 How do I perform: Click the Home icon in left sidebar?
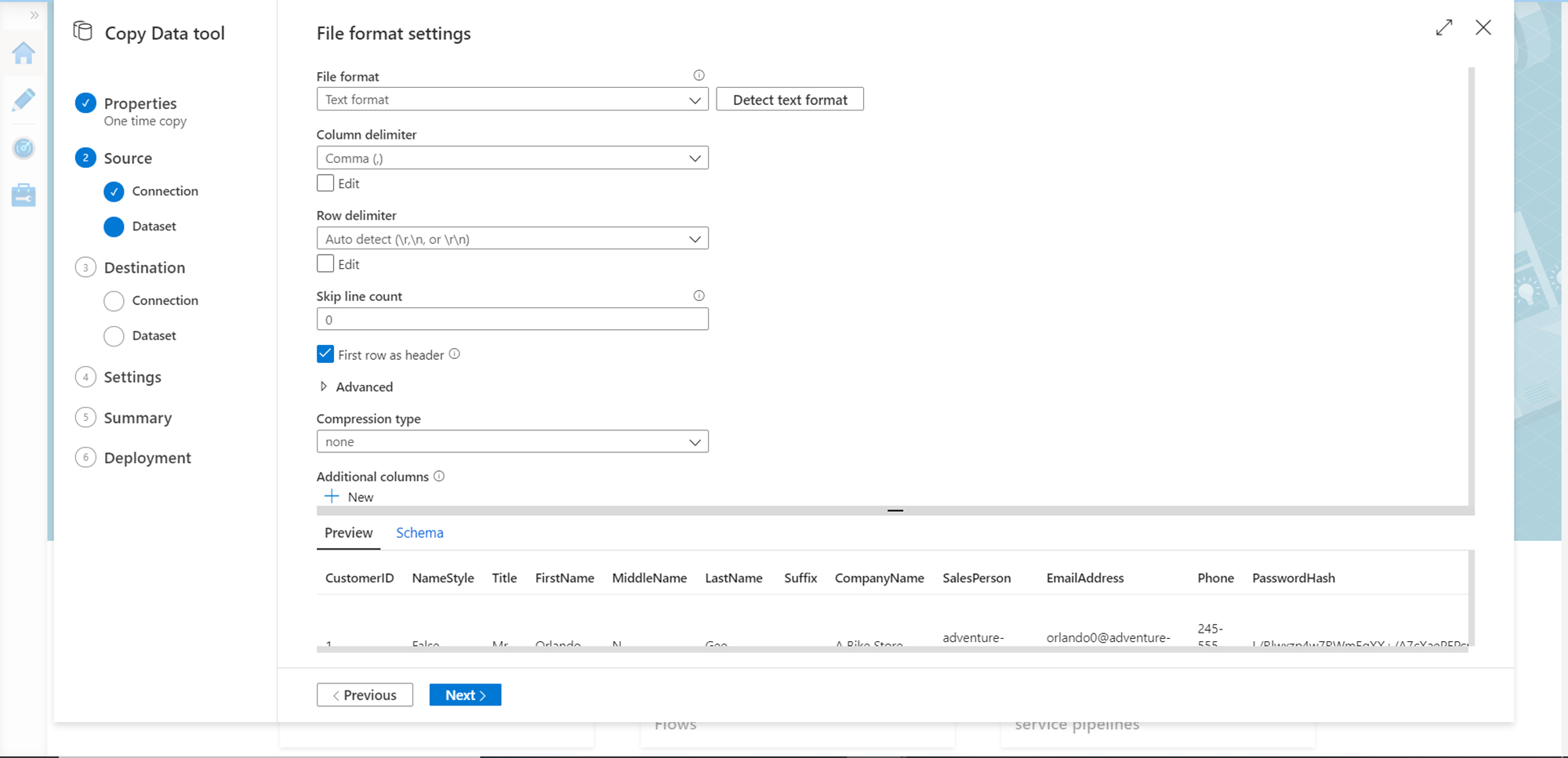point(24,53)
